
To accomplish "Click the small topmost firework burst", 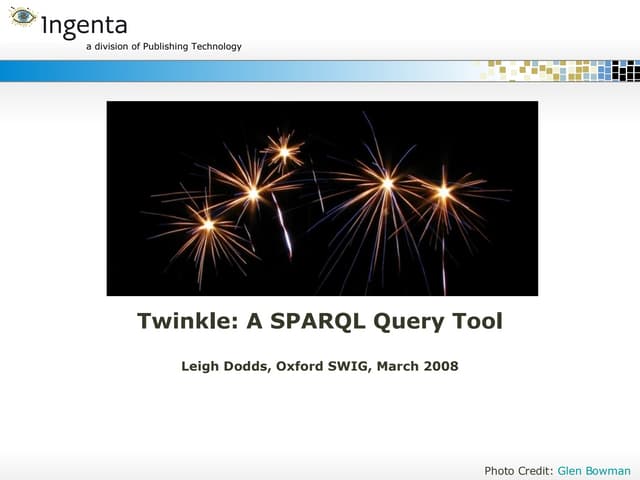I will (x=284, y=152).
